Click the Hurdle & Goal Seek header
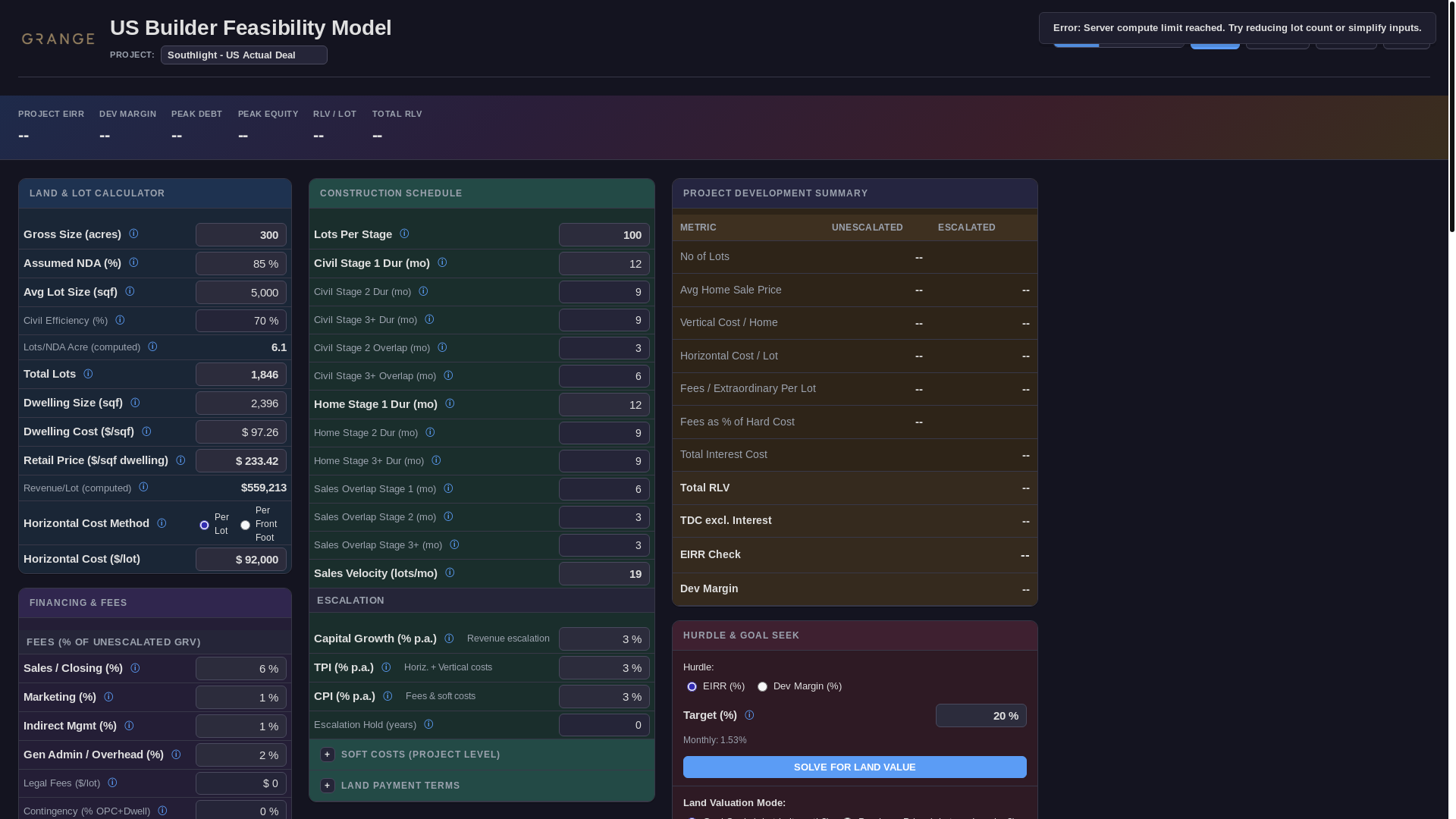Screen dimensions: 1456x819 [x=855, y=635]
